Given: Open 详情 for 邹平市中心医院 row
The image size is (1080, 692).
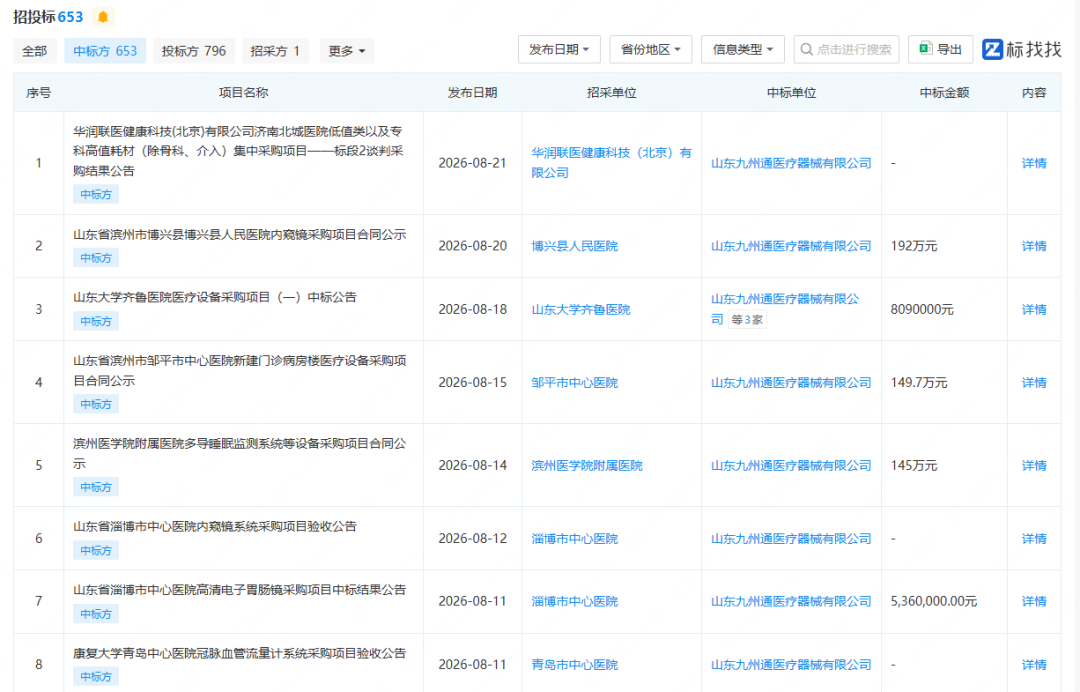Looking at the screenshot, I should click(1034, 382).
